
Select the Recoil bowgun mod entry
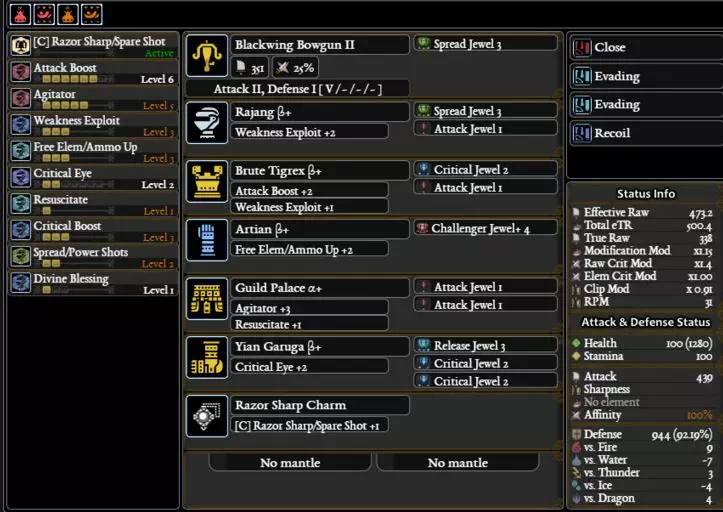(646, 133)
